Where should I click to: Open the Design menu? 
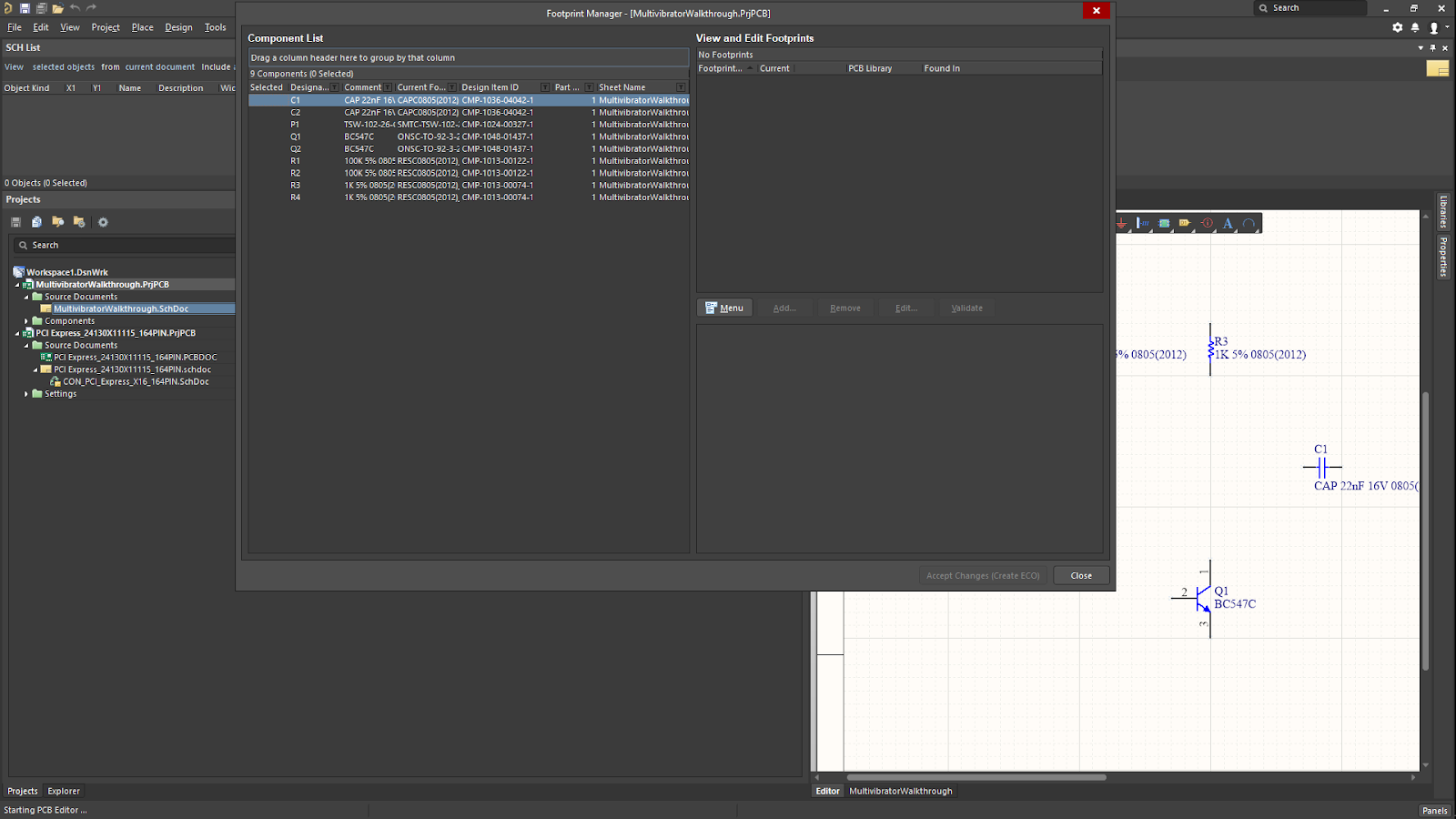click(x=179, y=27)
